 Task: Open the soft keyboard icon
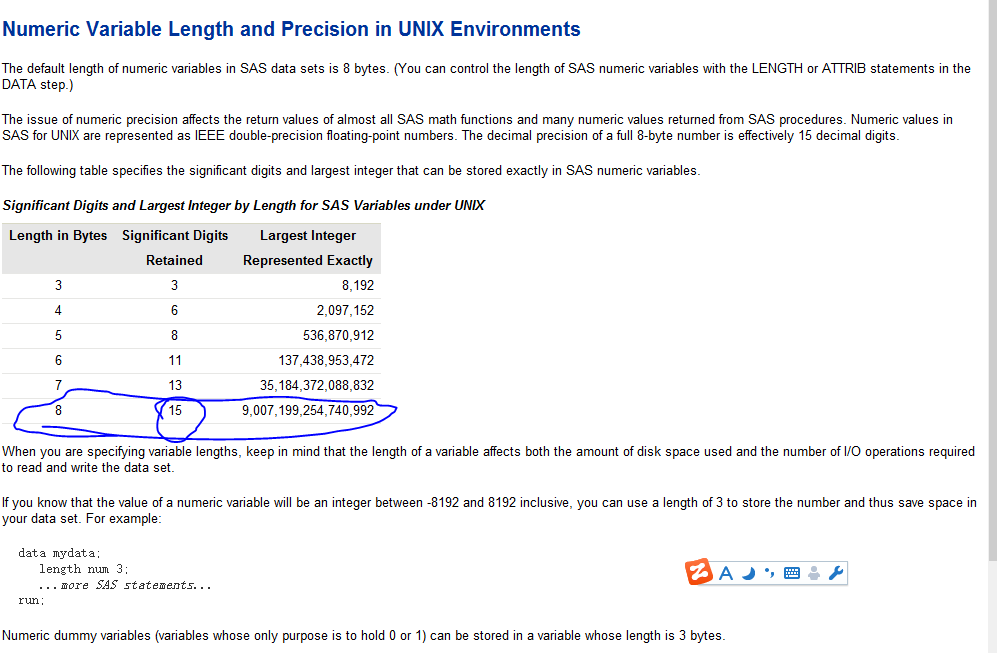tap(792, 573)
